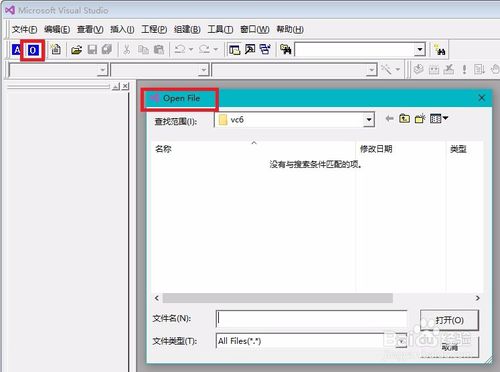Click the Paste clipboard icon
Viewport: 500px width, 372px height.
(159, 50)
